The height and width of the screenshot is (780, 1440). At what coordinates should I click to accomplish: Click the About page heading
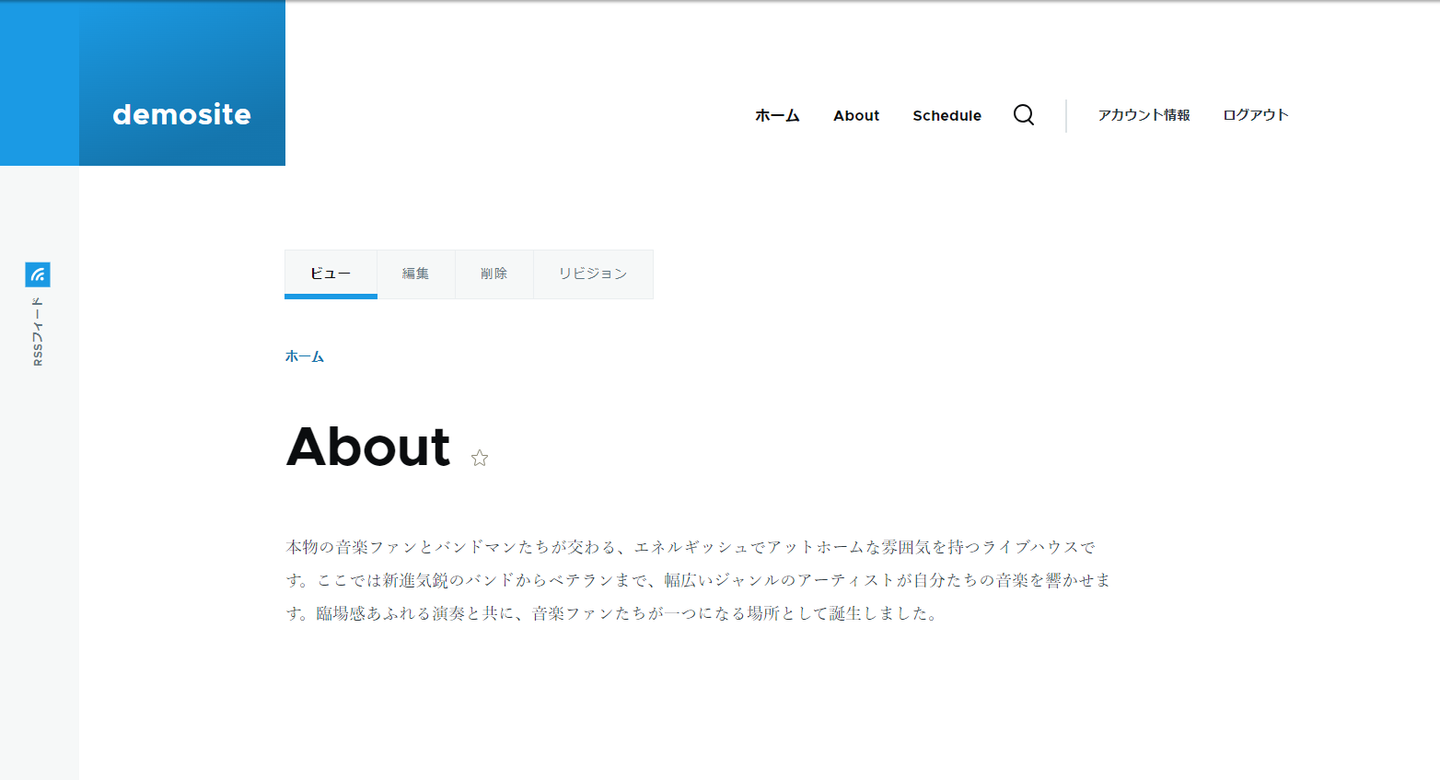(368, 446)
